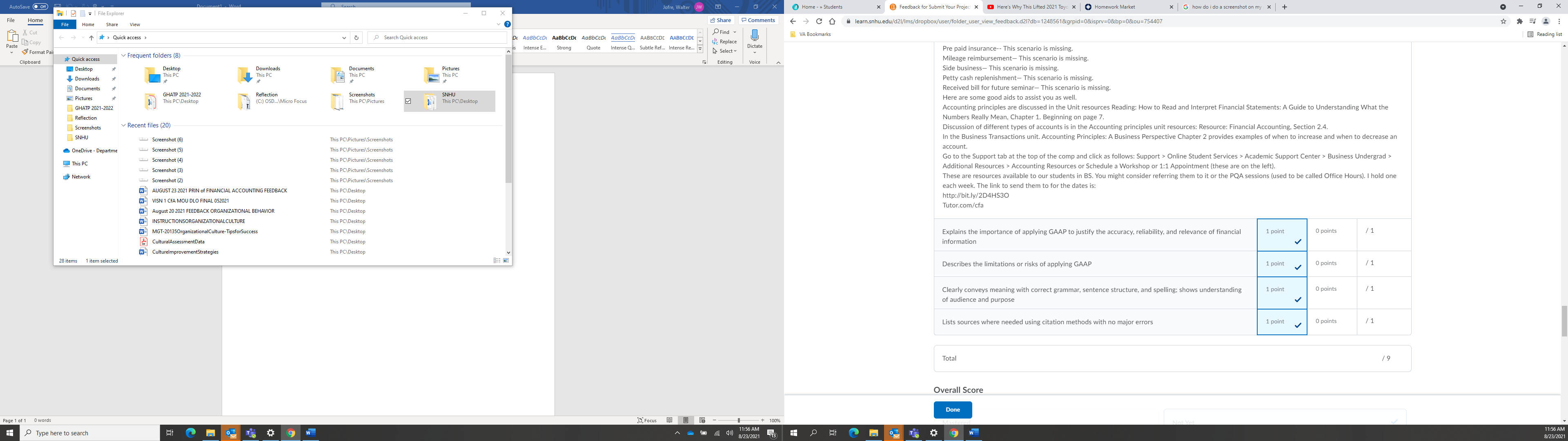1568x441 pixels.
Task: Enter Focus mode from Word's status bar
Action: point(647,420)
